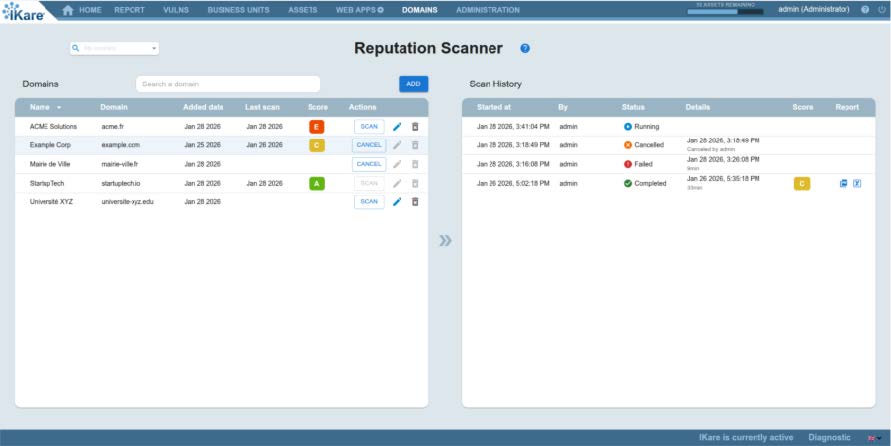
Task: Open the help icon in the top bar
Action: 865,10
